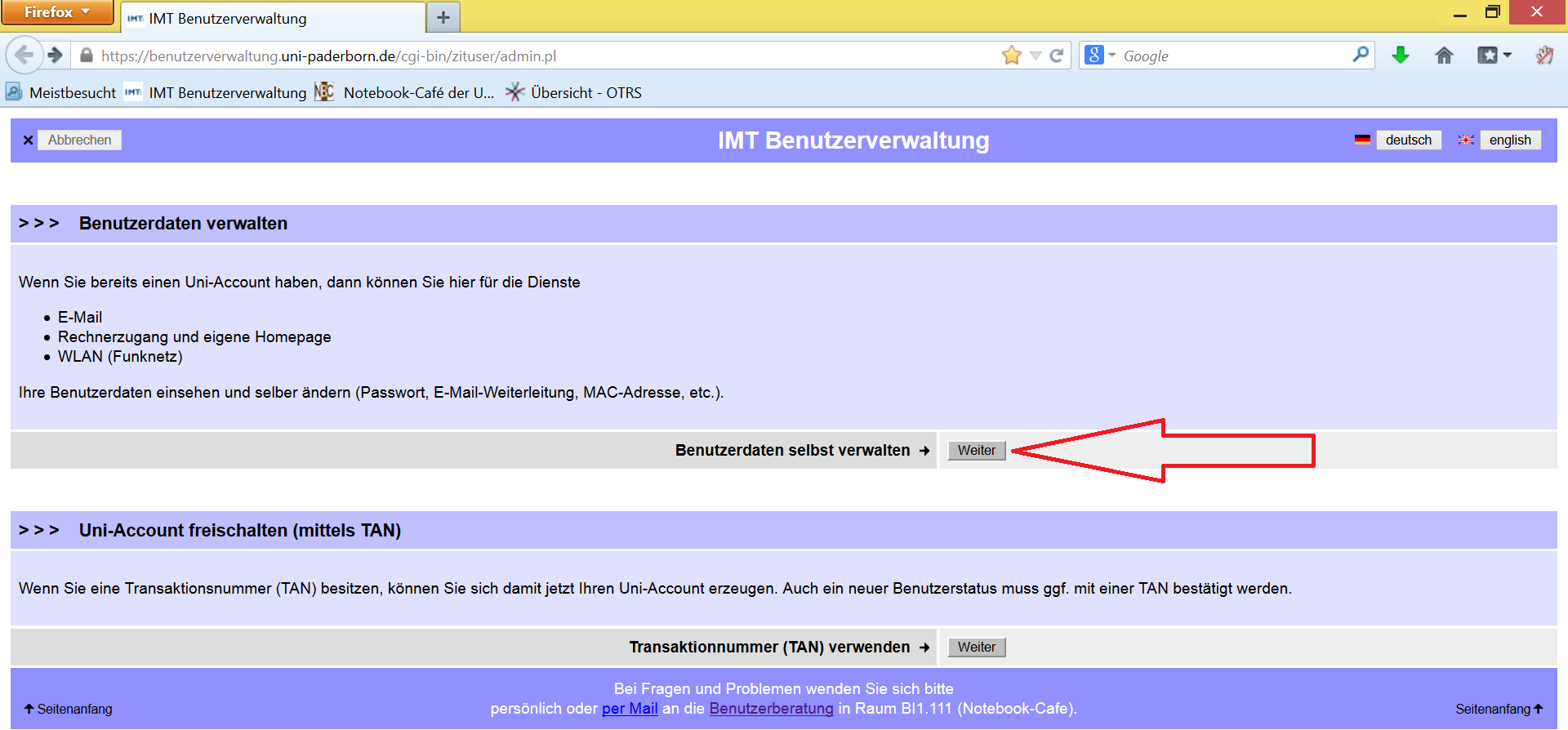Go to Firefox home page icon
The image size is (1568, 730).
coord(1444,55)
